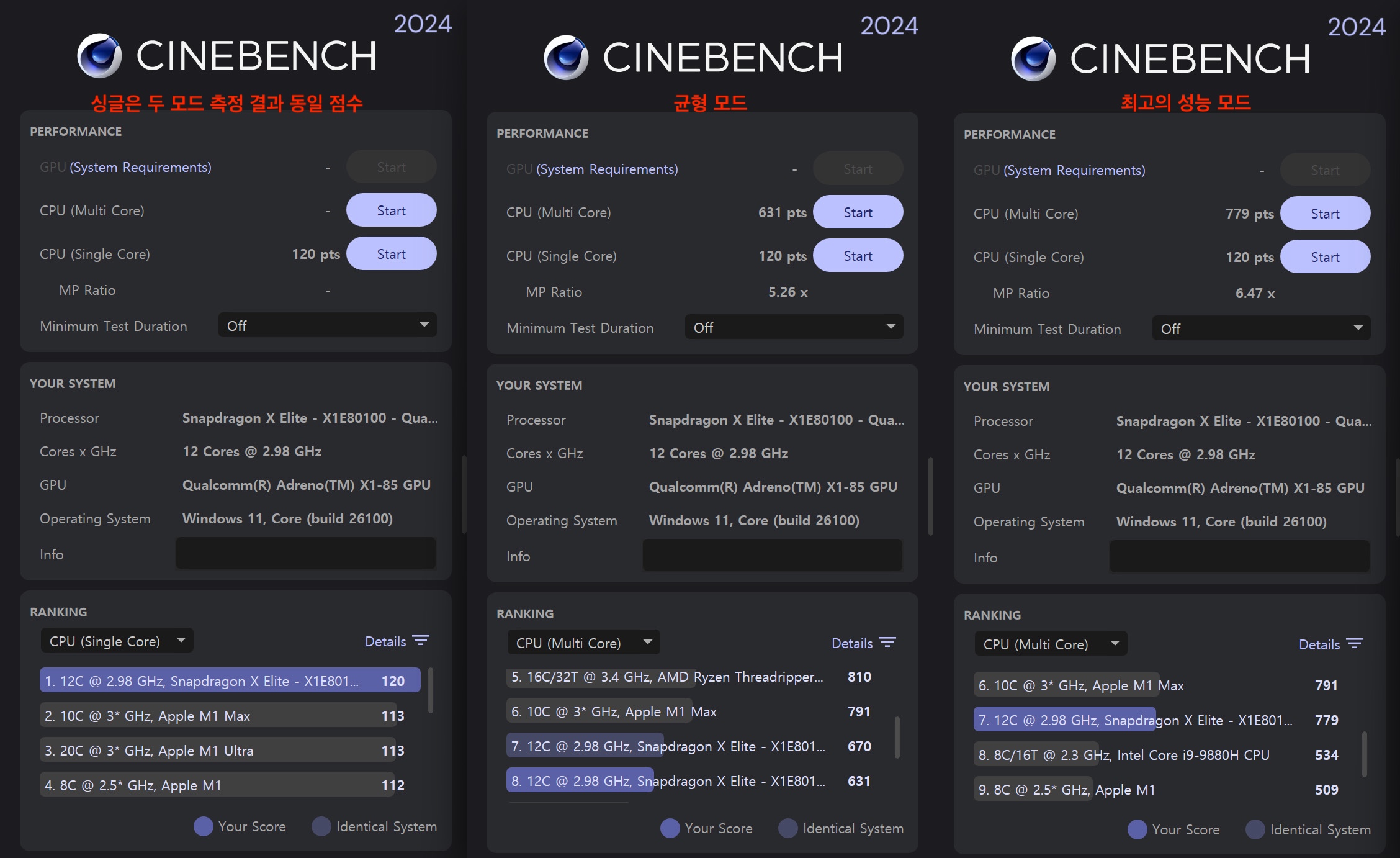Open GPU System Requirements link in left panel
This screenshot has width=1400, height=858.
[x=141, y=167]
